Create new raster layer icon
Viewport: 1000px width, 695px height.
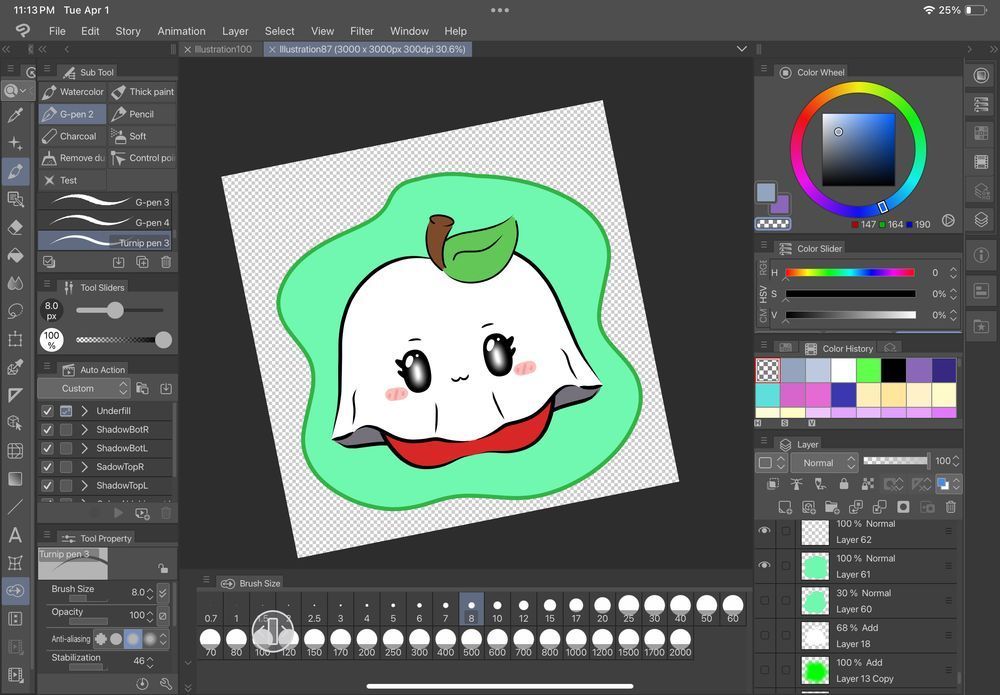(784, 508)
